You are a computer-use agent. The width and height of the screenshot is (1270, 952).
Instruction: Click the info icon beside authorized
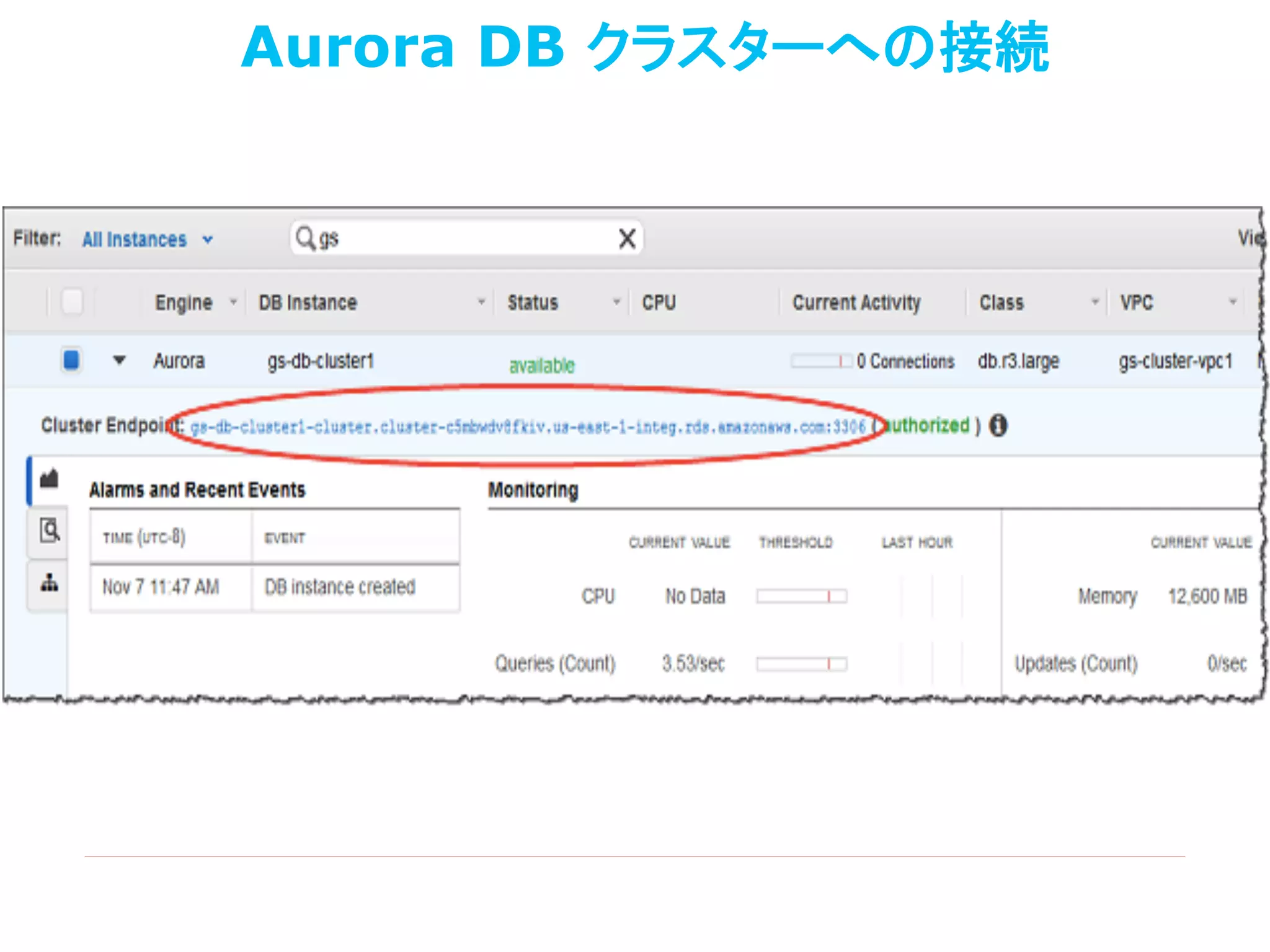point(998,426)
